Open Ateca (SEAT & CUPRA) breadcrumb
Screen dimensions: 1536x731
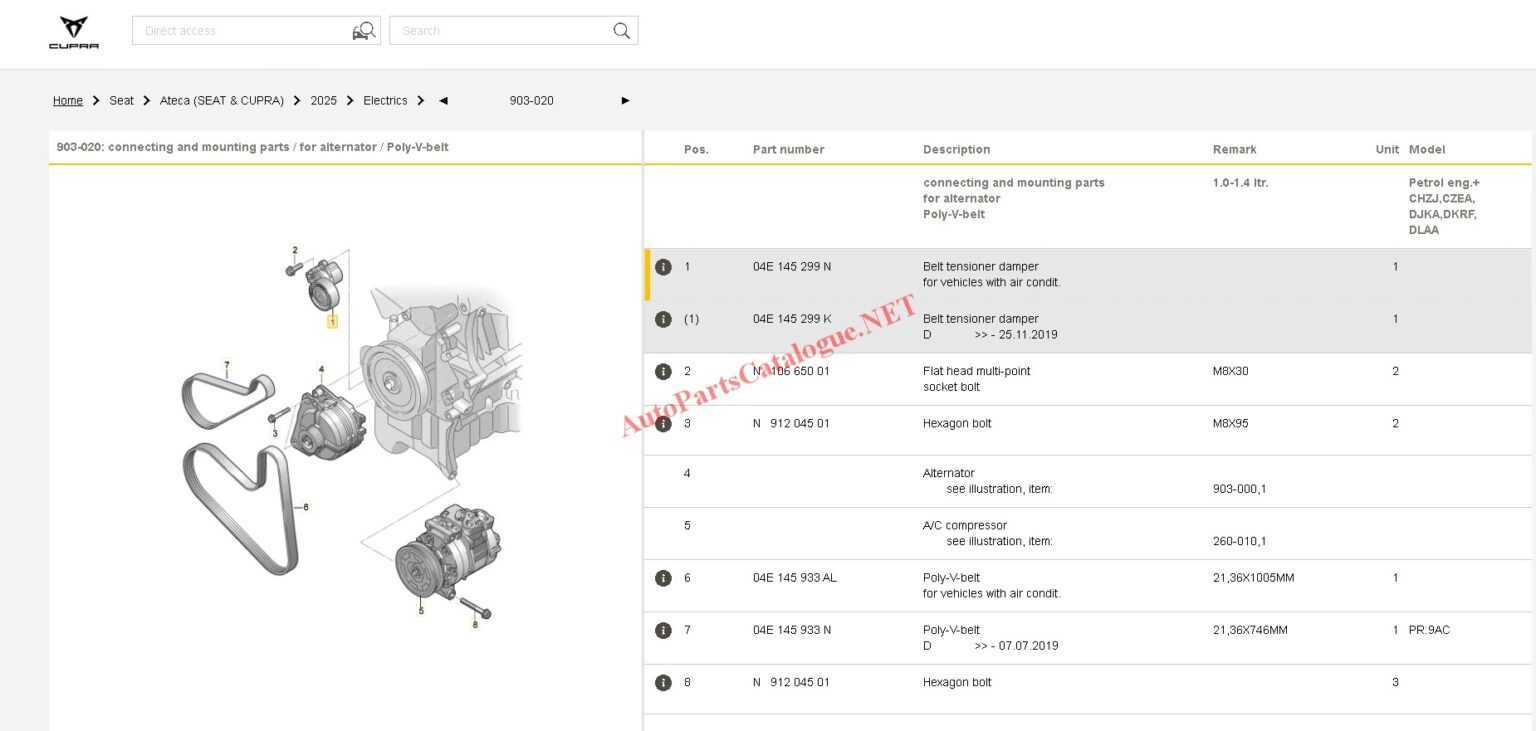221,100
